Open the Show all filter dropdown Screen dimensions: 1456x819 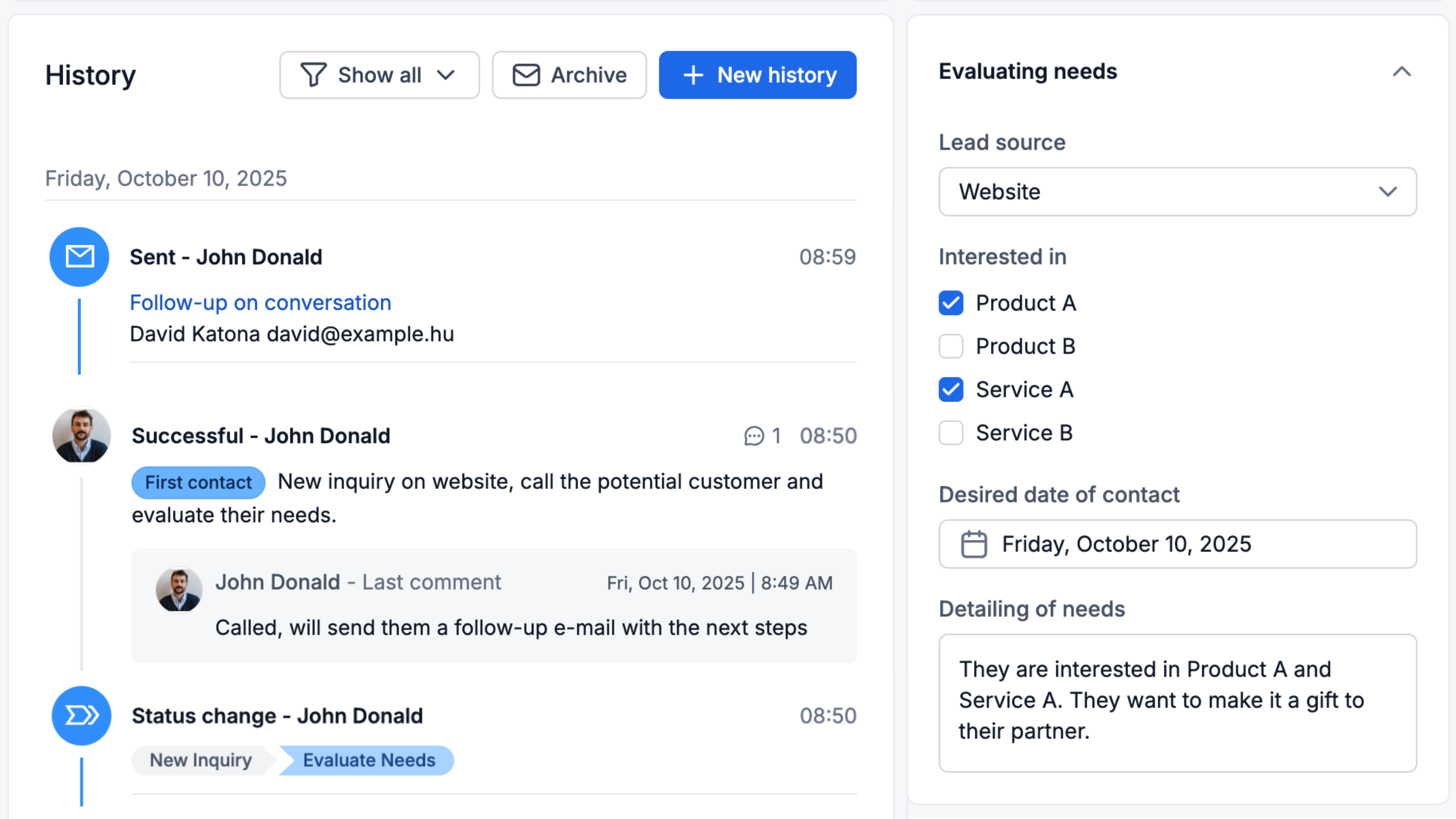tap(379, 75)
